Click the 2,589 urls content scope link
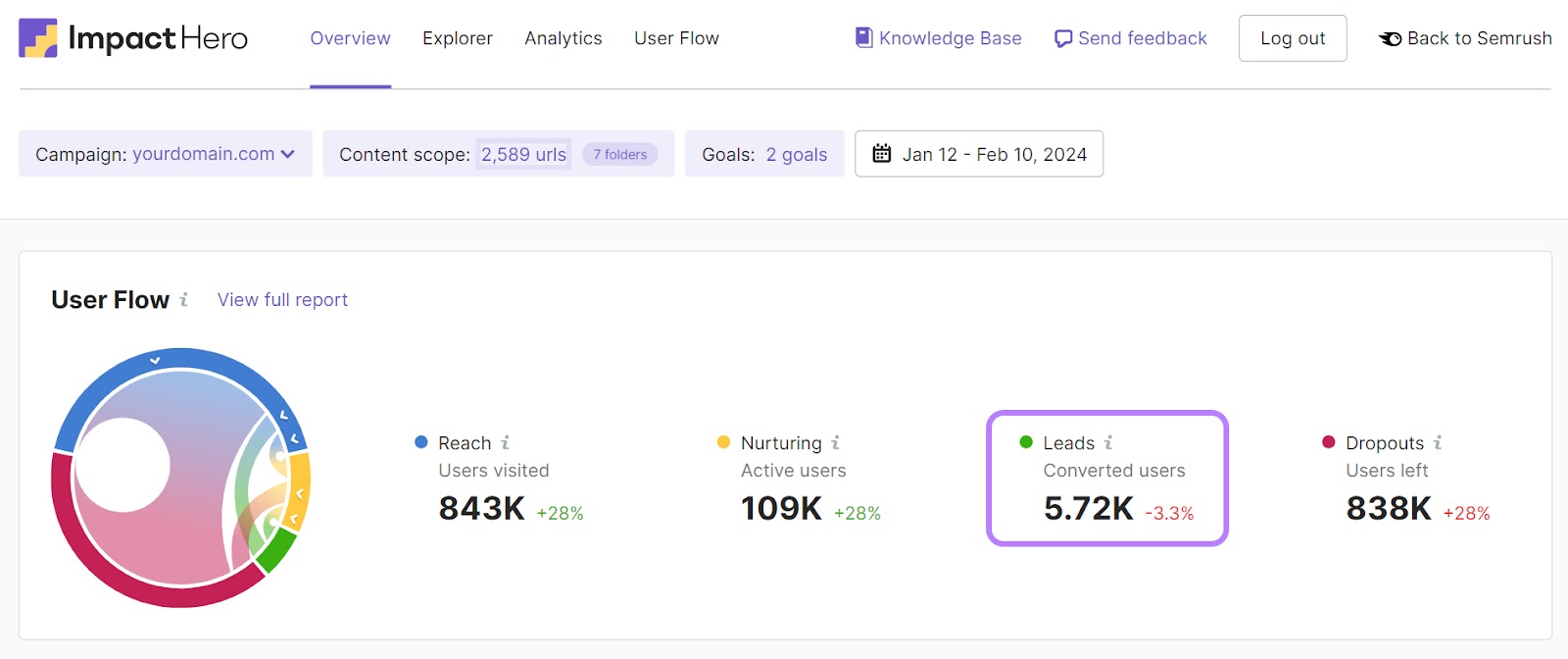This screenshot has width=1568, height=659. tap(523, 154)
